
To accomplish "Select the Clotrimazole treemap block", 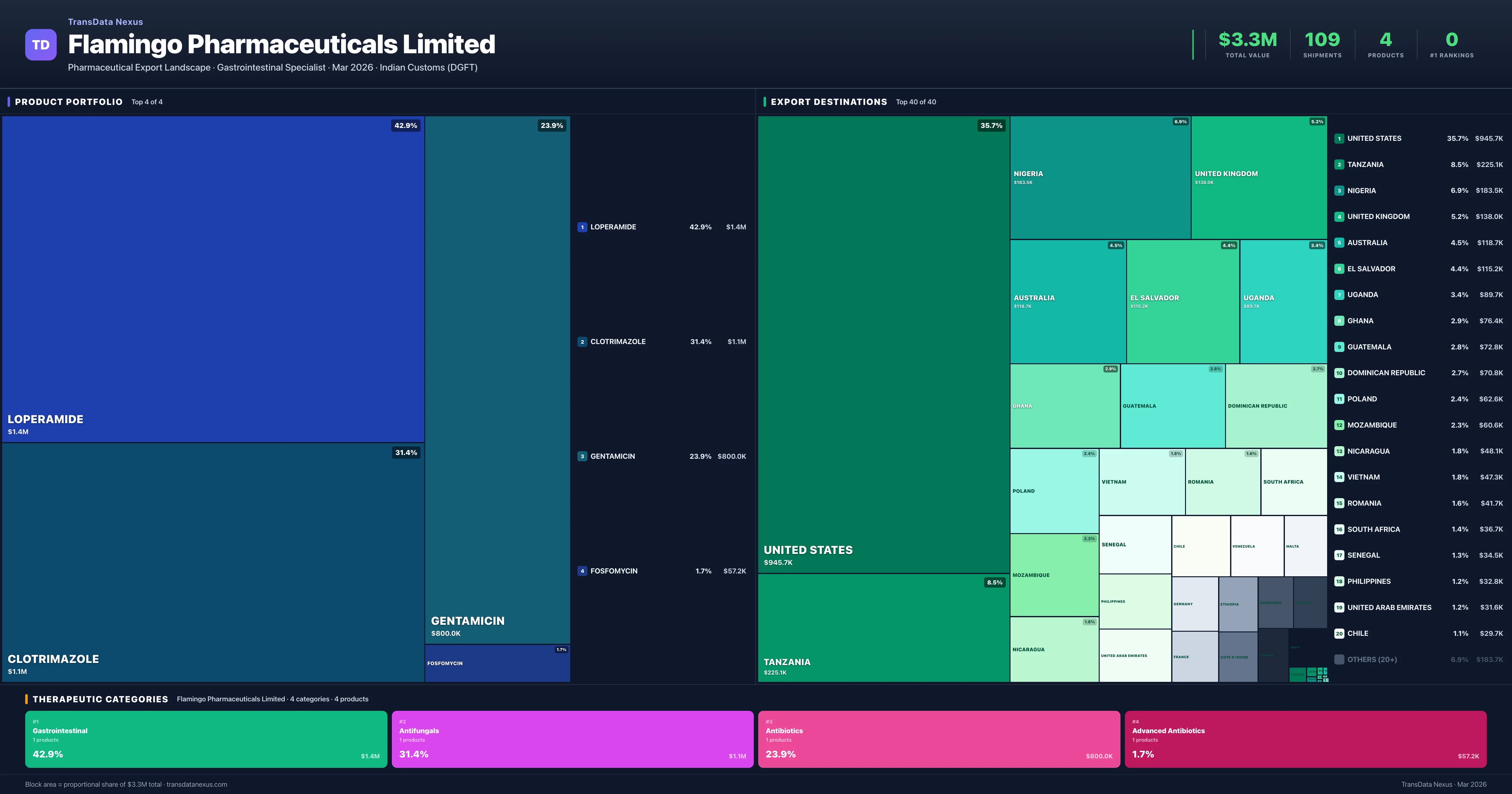I will pyautogui.click(x=213, y=562).
